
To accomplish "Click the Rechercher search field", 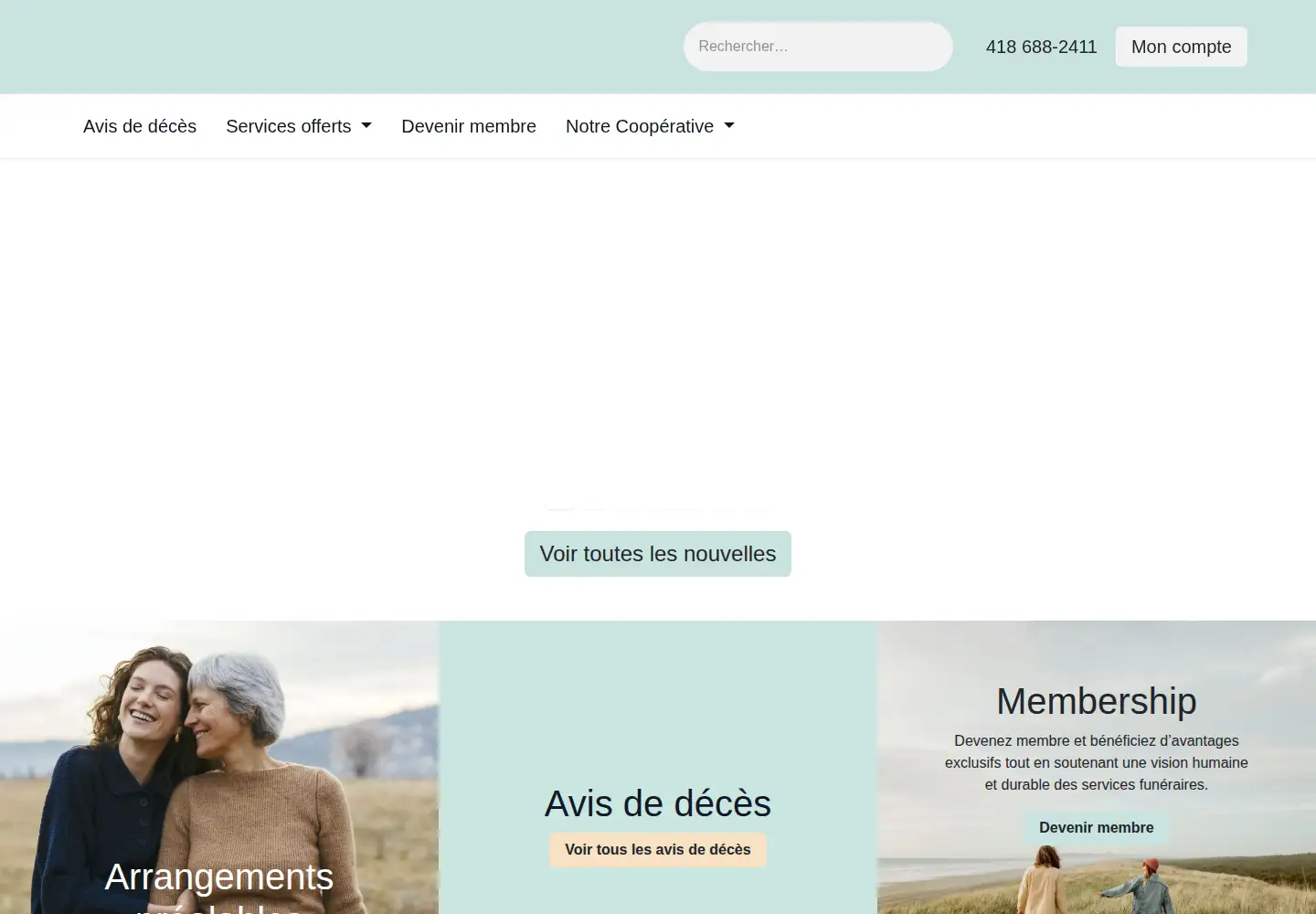I will (818, 47).
